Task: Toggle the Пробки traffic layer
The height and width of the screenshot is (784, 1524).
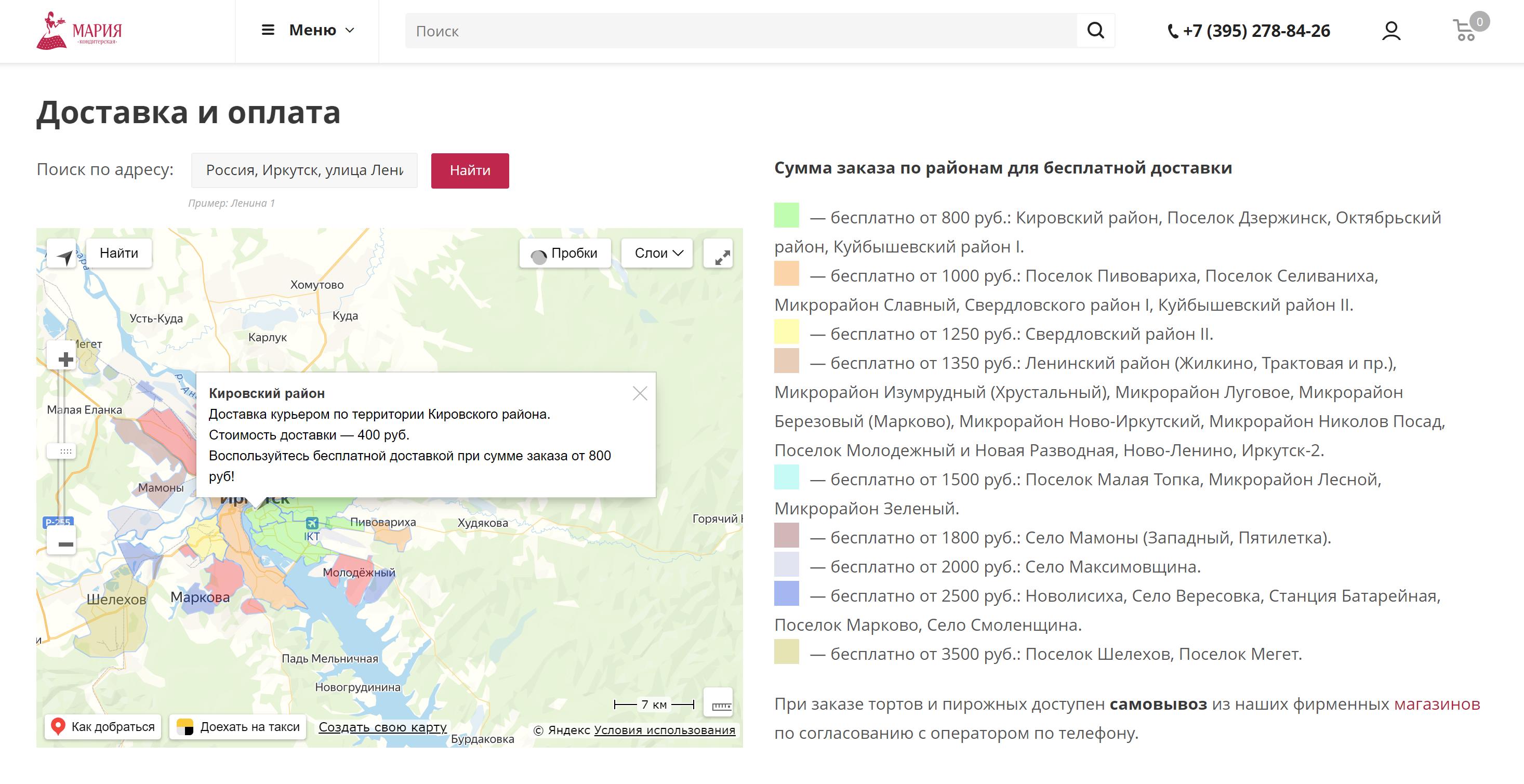Action: pos(565,253)
